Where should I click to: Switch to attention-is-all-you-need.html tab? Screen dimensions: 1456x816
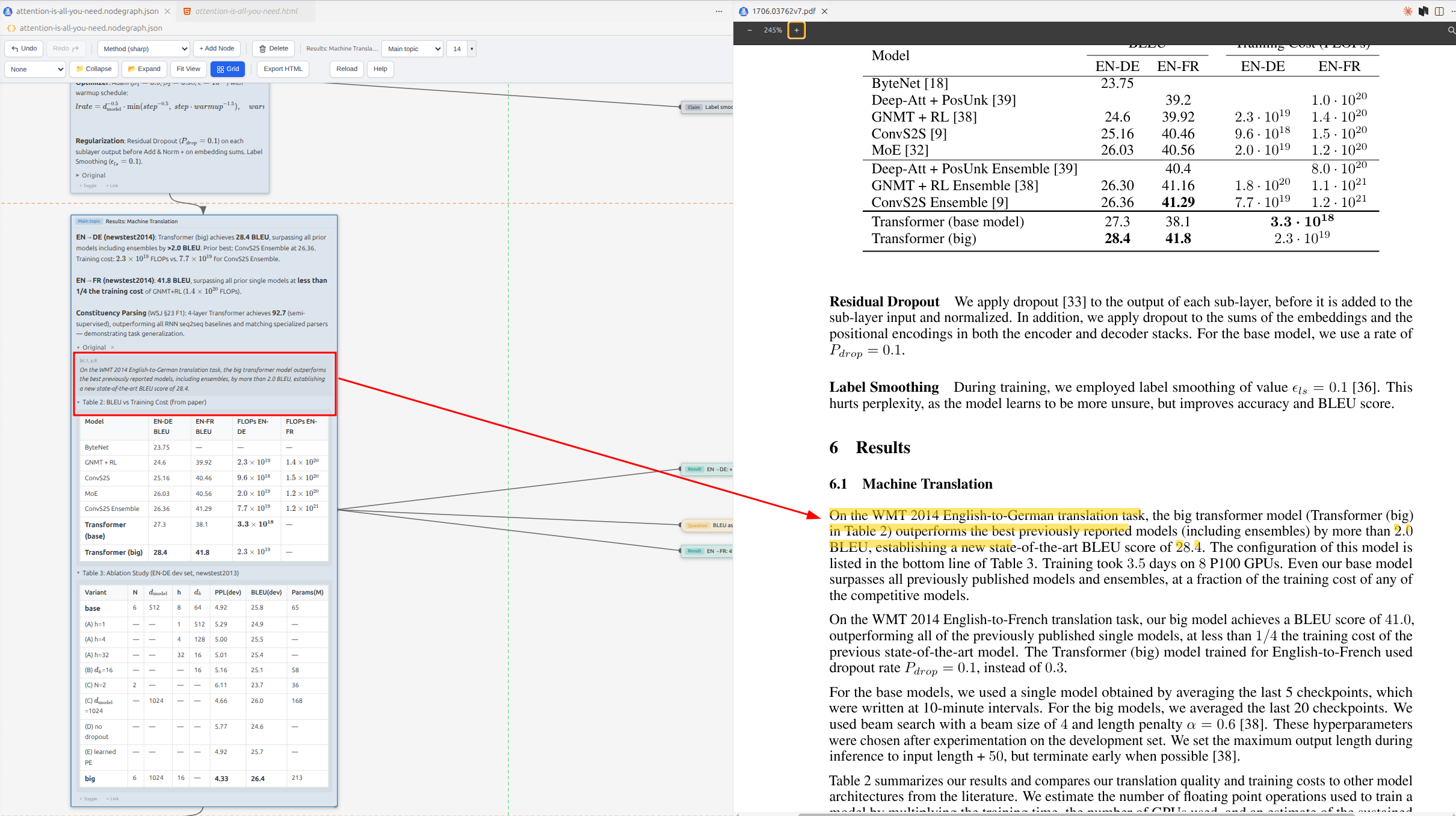pos(246,11)
